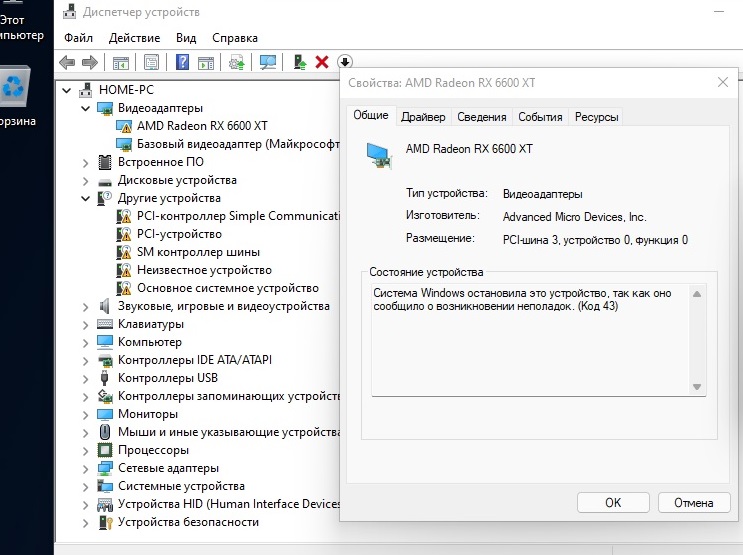This screenshot has width=743, height=555.
Task: Click the Процессоры CPU icon
Action: (105, 450)
